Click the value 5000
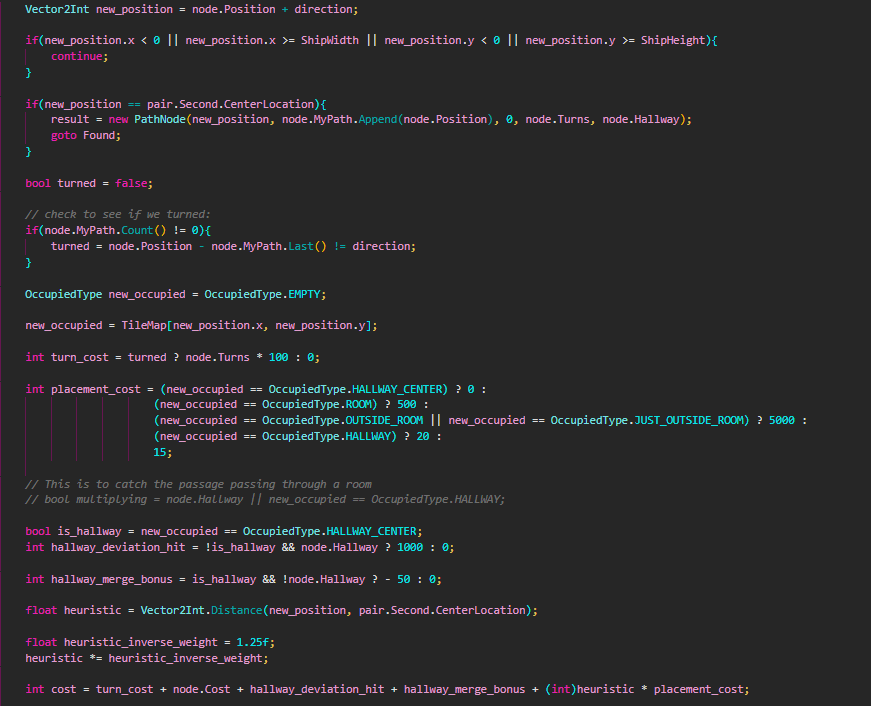The height and width of the screenshot is (706, 871). point(782,420)
